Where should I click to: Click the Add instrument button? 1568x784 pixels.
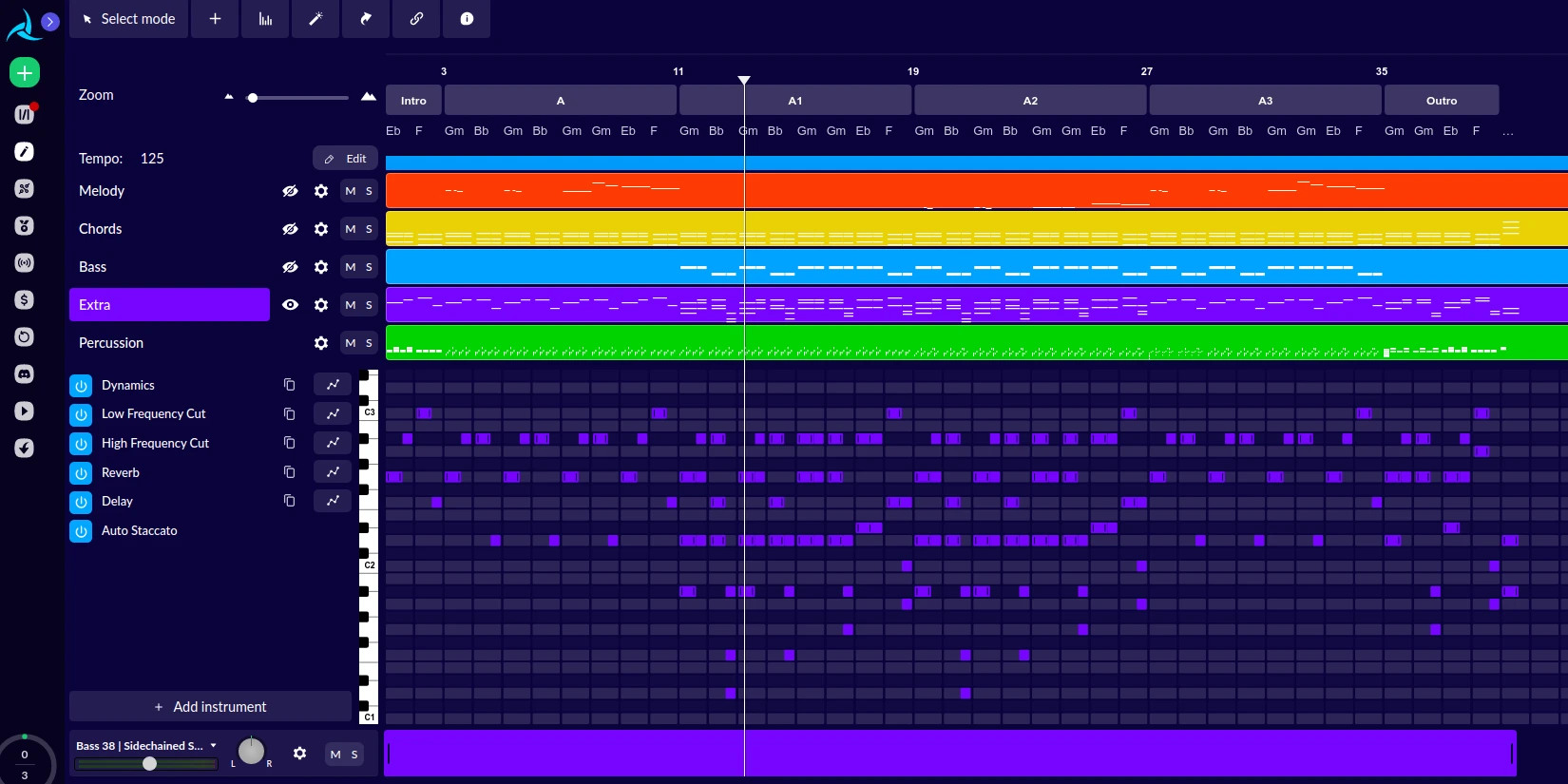210,707
